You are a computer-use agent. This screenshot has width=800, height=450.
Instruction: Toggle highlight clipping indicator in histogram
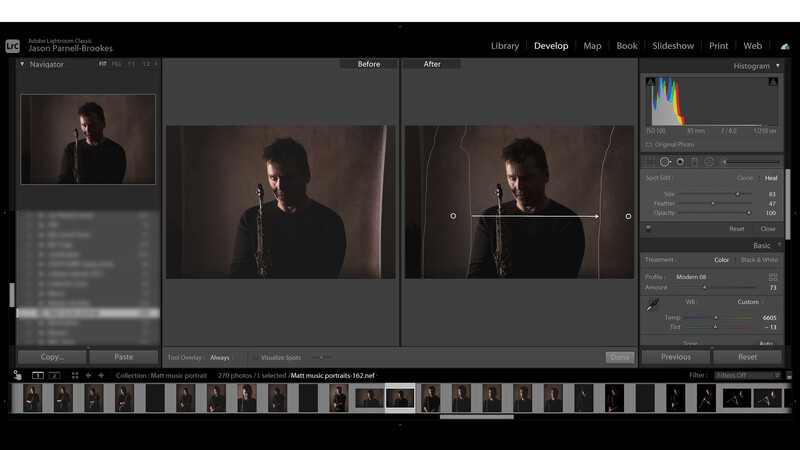[x=773, y=82]
